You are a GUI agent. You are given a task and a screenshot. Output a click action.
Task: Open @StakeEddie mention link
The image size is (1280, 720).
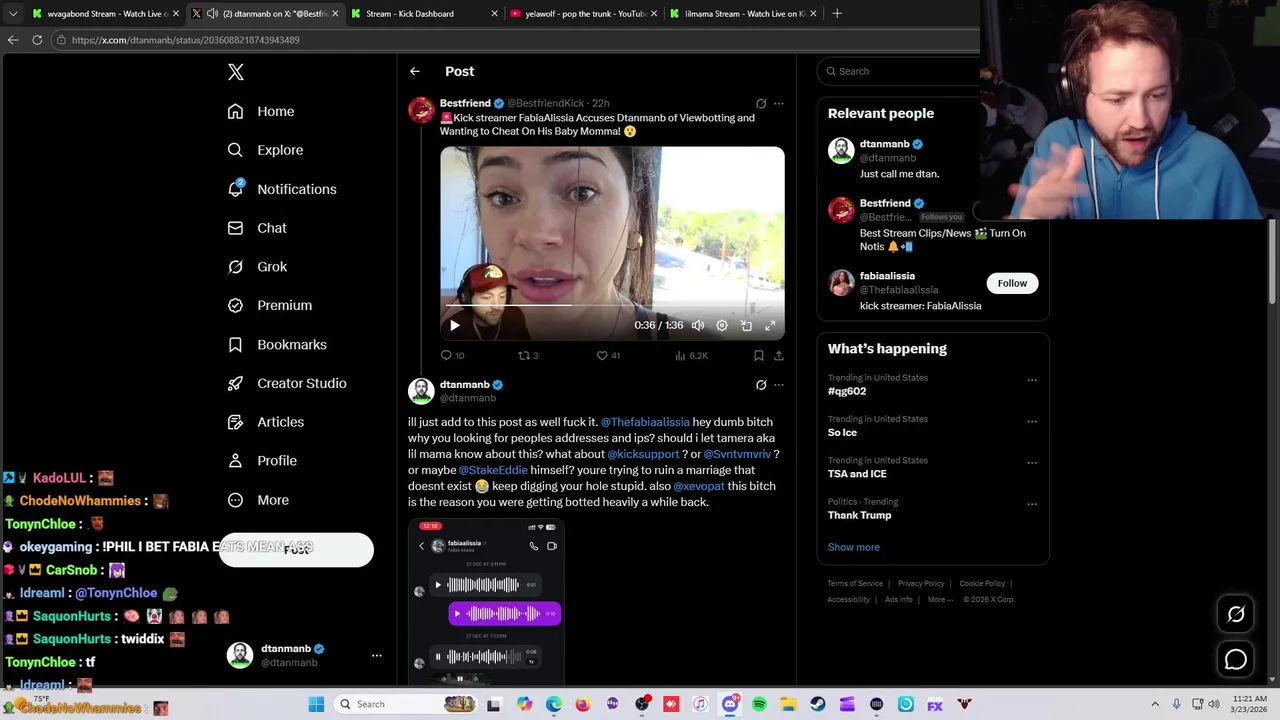pos(493,470)
